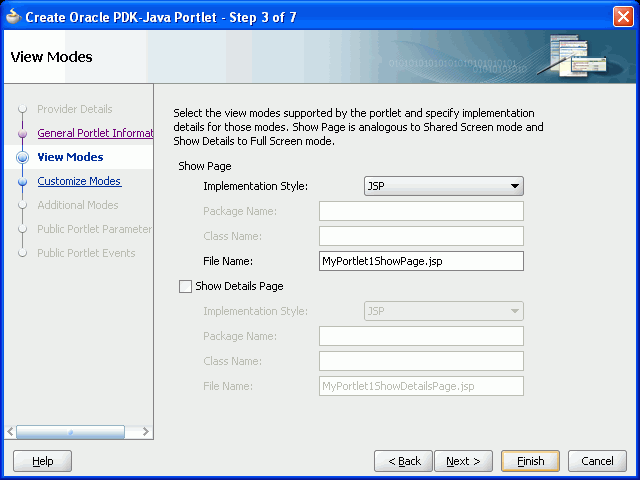Click the Show Page Package Name field
The width and height of the screenshot is (640, 480).
pyautogui.click(x=421, y=211)
